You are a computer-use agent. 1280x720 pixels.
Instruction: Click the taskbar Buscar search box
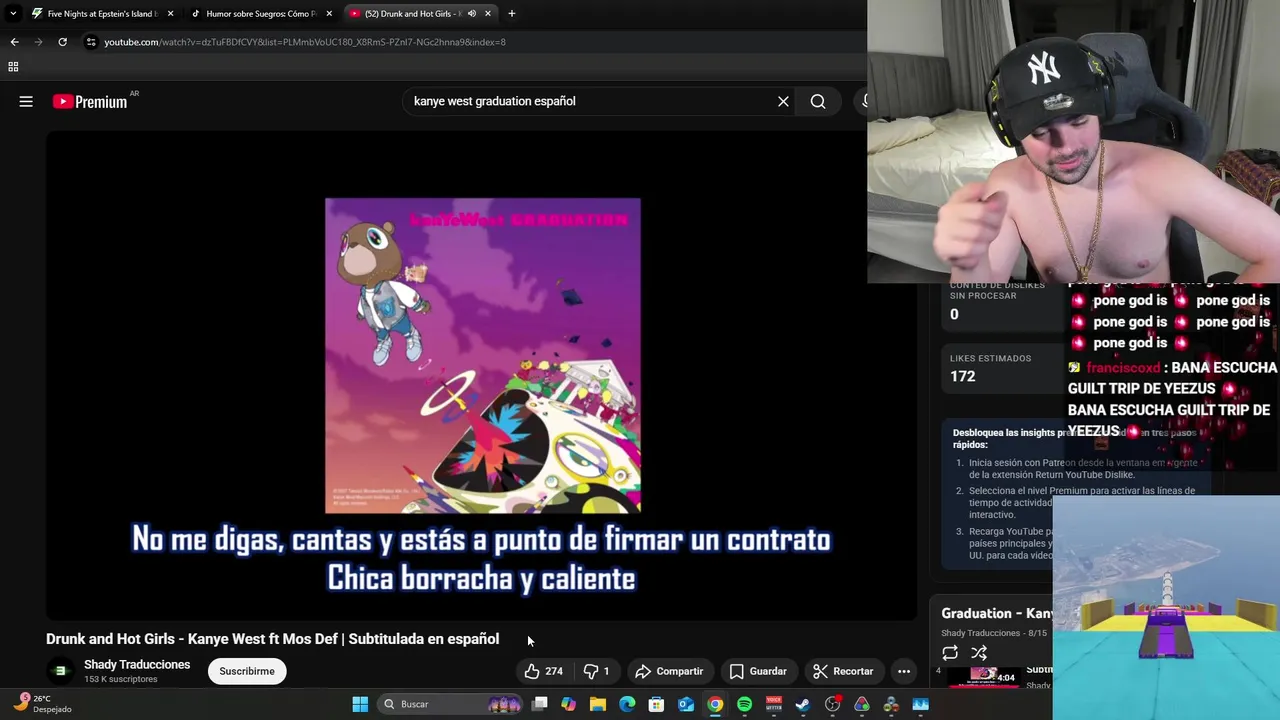pyautogui.click(x=450, y=704)
